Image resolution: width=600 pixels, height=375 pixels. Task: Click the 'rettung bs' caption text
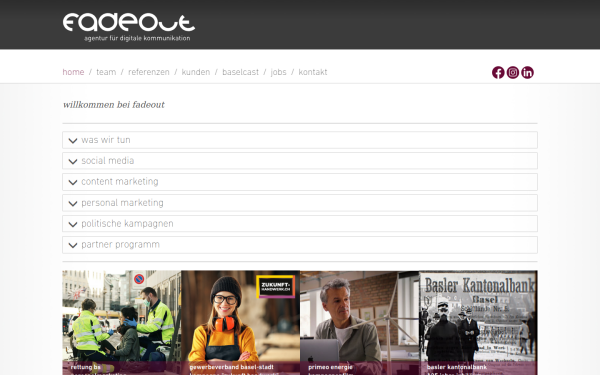pyautogui.click(x=85, y=367)
